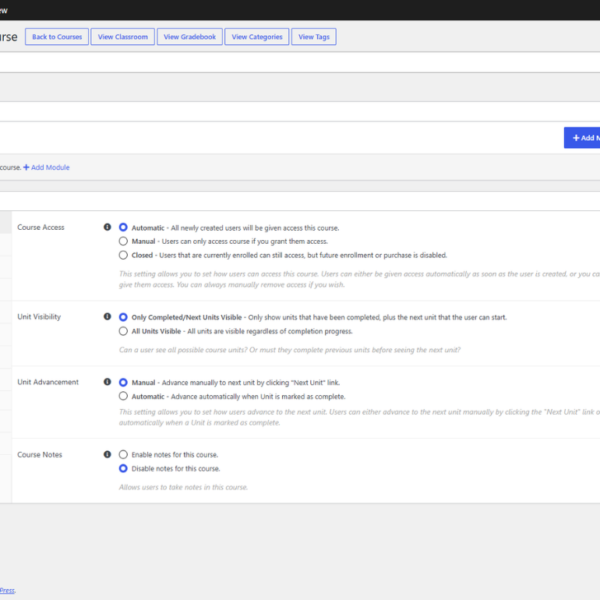The height and width of the screenshot is (600, 600).
Task: Open View Gradebook
Action: coord(190,37)
